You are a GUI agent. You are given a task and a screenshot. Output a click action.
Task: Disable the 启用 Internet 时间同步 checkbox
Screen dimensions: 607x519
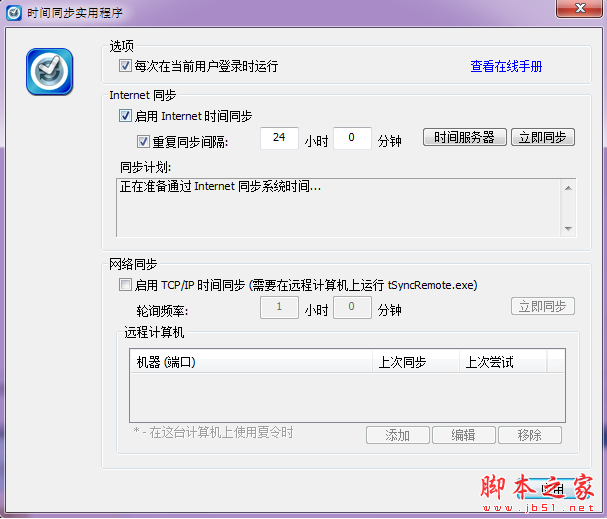point(125,116)
